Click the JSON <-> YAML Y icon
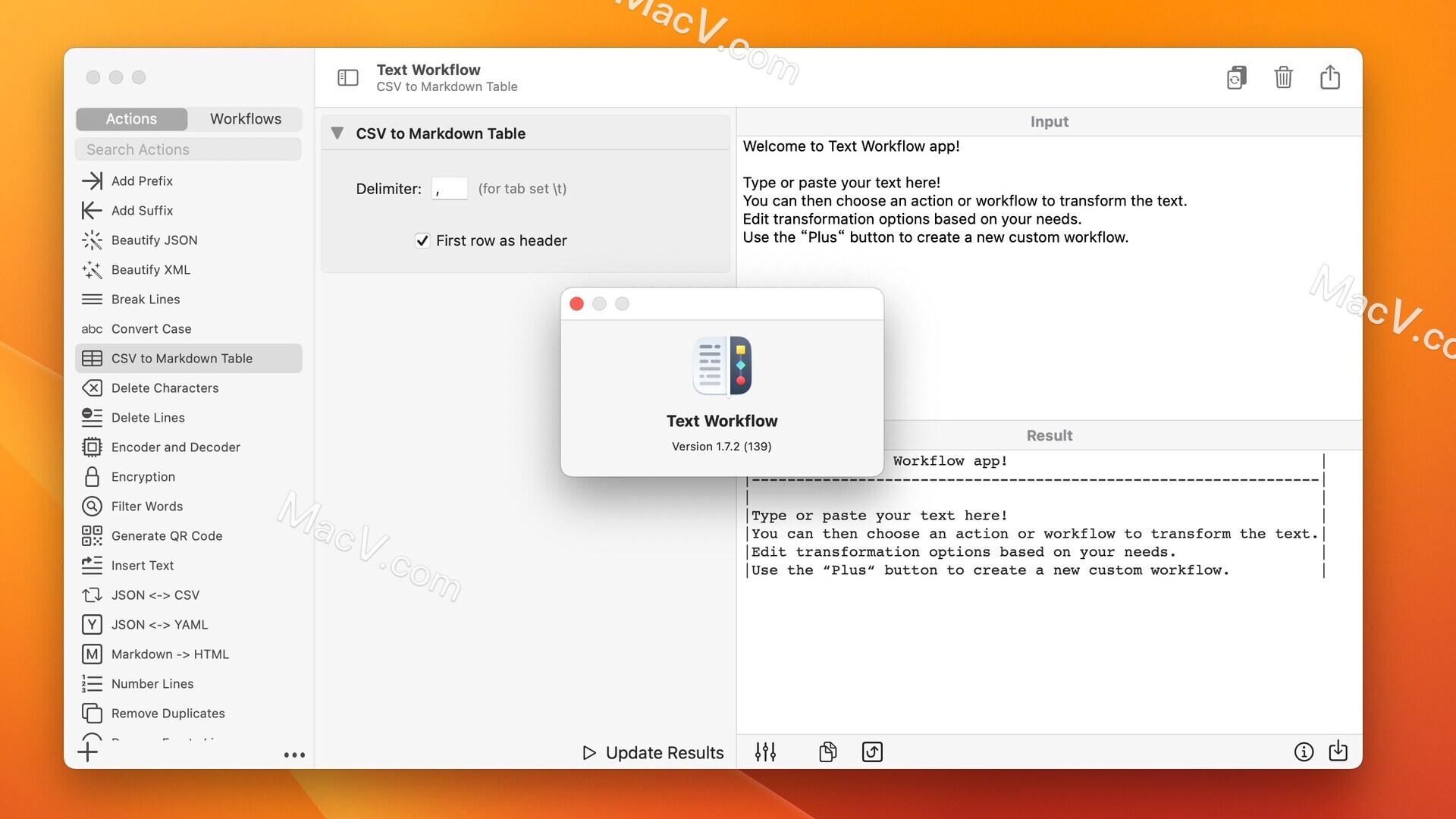 92,624
